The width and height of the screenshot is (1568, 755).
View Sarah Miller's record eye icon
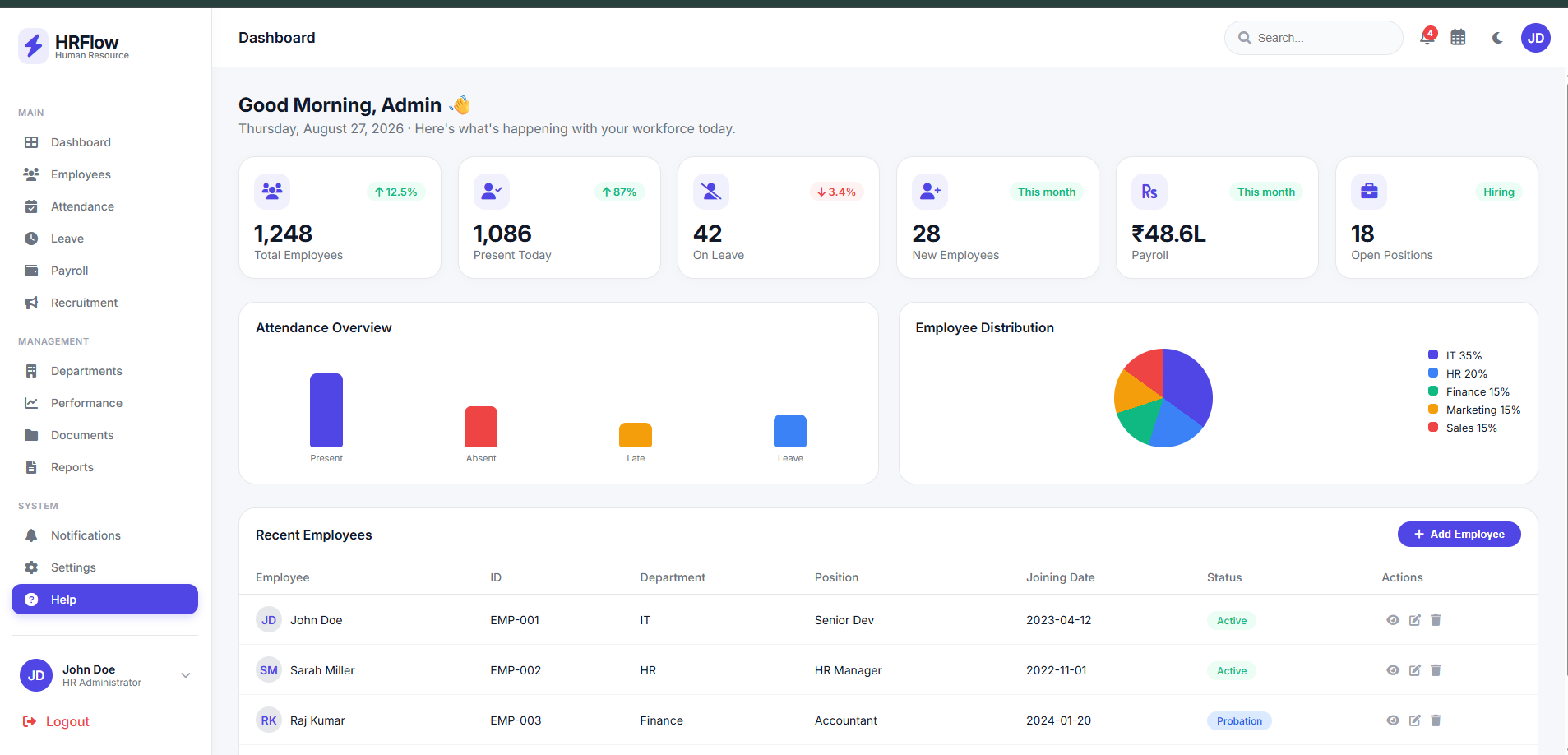[x=1393, y=670]
